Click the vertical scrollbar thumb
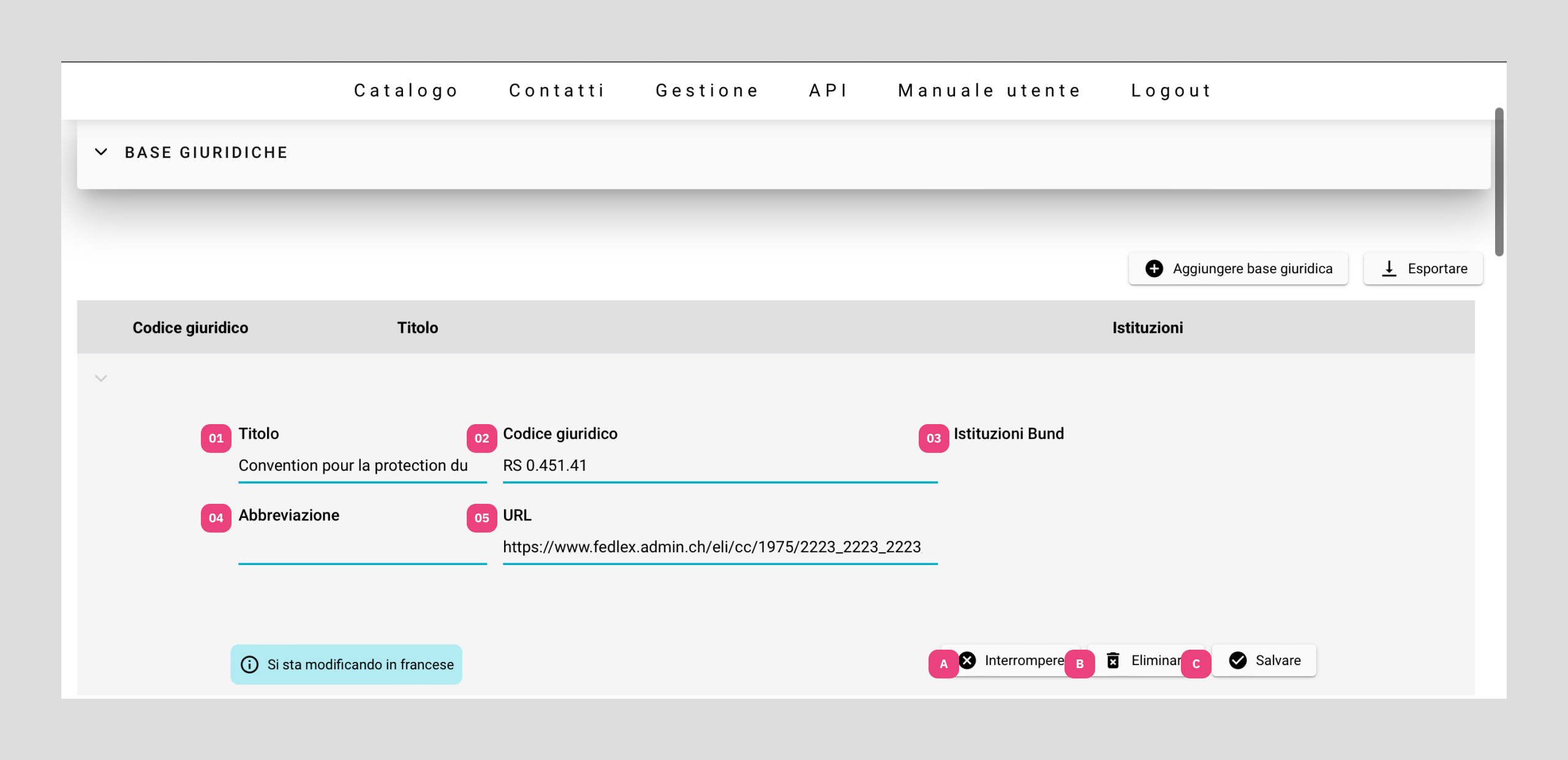The width and height of the screenshot is (1568, 760). (x=1499, y=181)
